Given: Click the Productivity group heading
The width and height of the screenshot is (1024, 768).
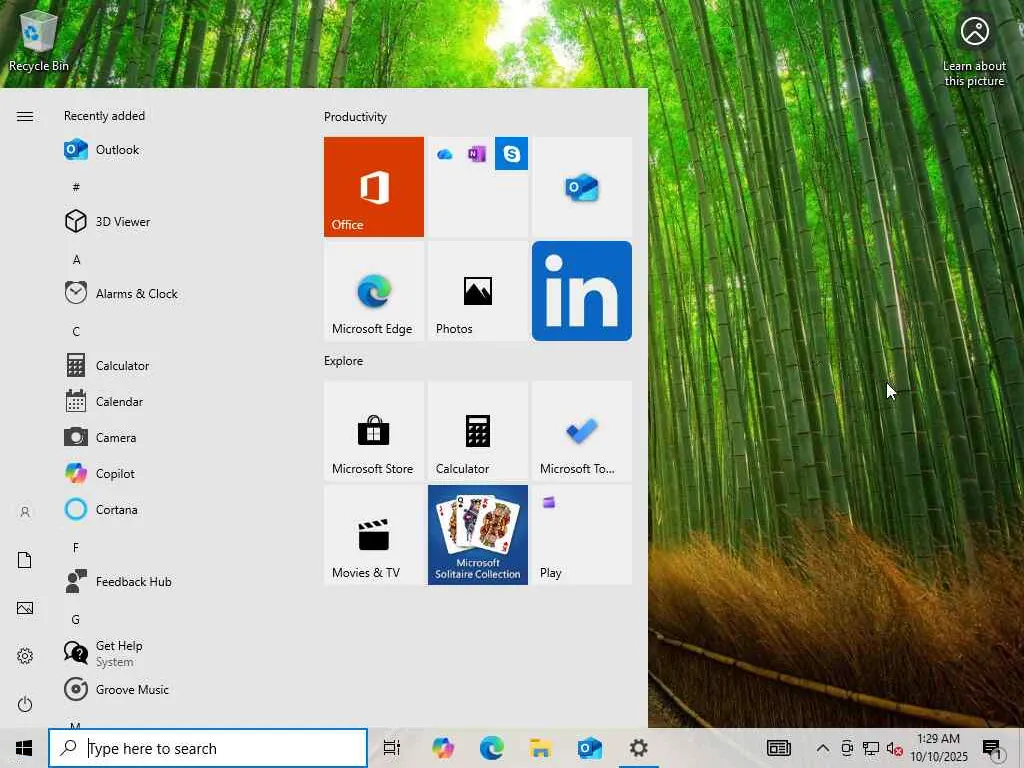Looking at the screenshot, I should (x=355, y=117).
